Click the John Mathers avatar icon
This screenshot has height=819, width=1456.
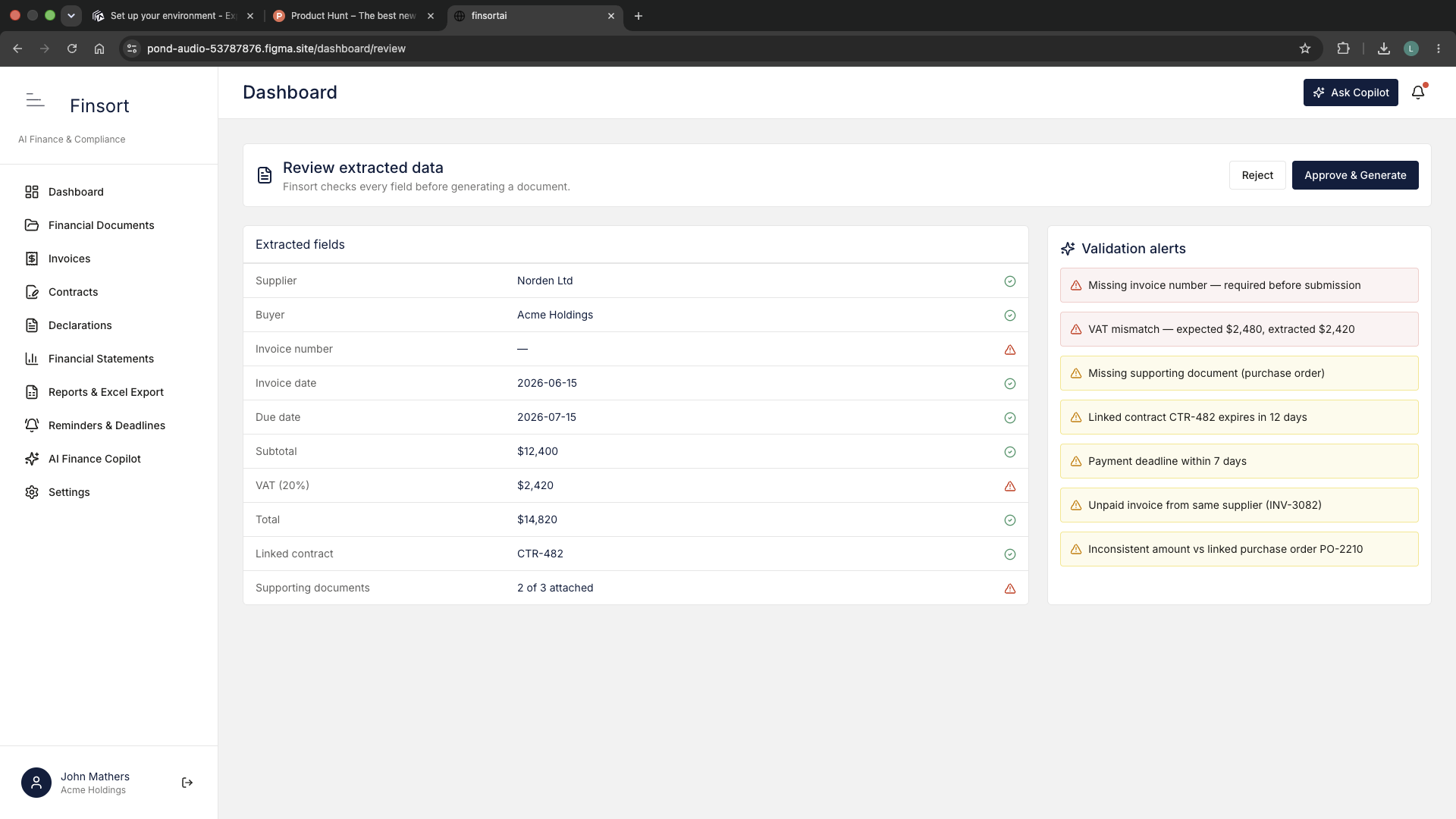point(36,783)
